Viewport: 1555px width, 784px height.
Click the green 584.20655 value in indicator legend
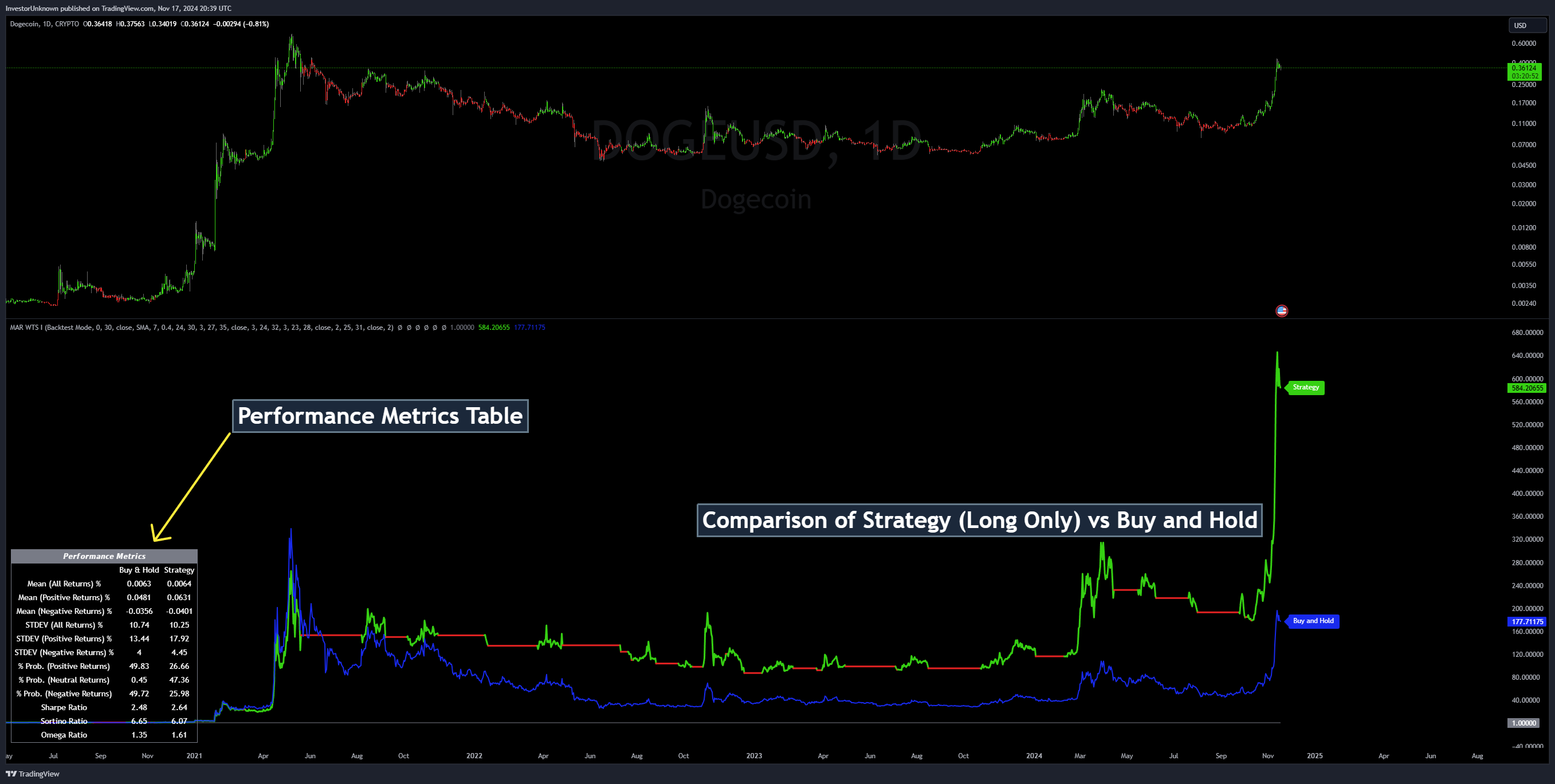[494, 328]
